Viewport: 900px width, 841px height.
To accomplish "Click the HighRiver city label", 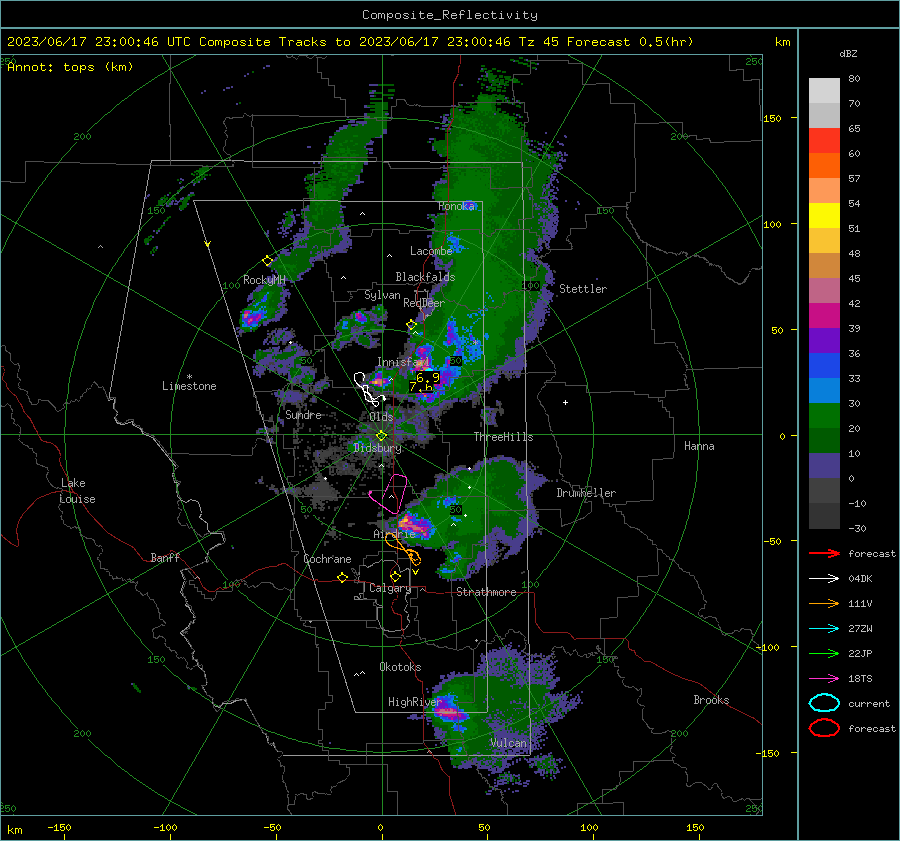I will [x=415, y=702].
